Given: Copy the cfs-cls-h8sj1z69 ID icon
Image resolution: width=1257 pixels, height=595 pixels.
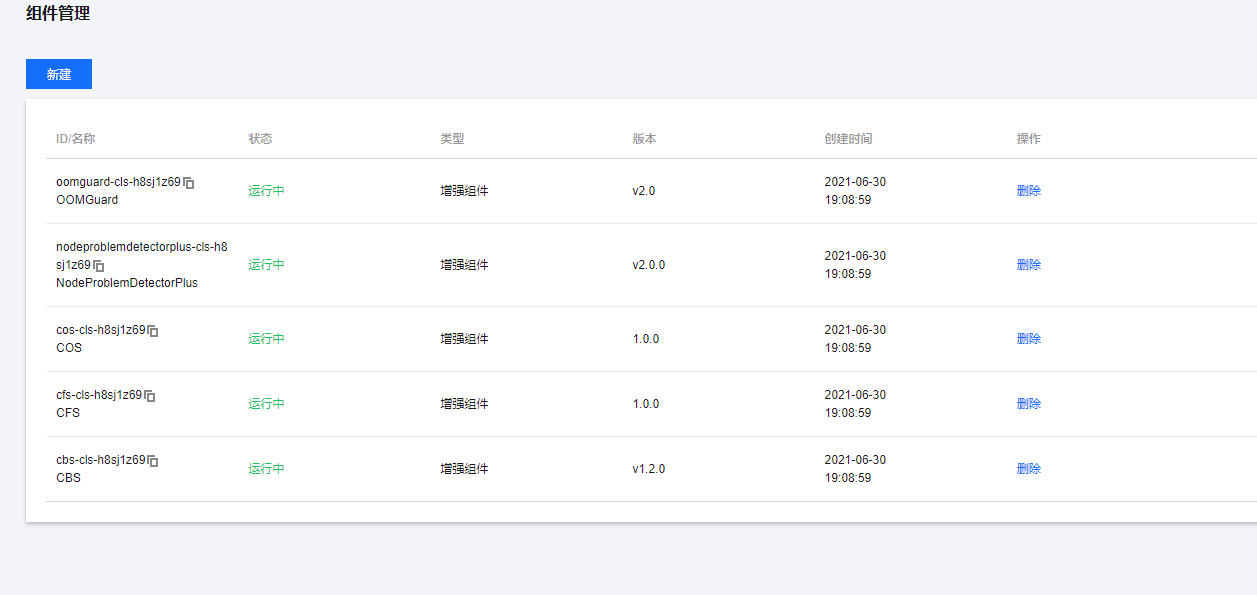Looking at the screenshot, I should (150, 396).
